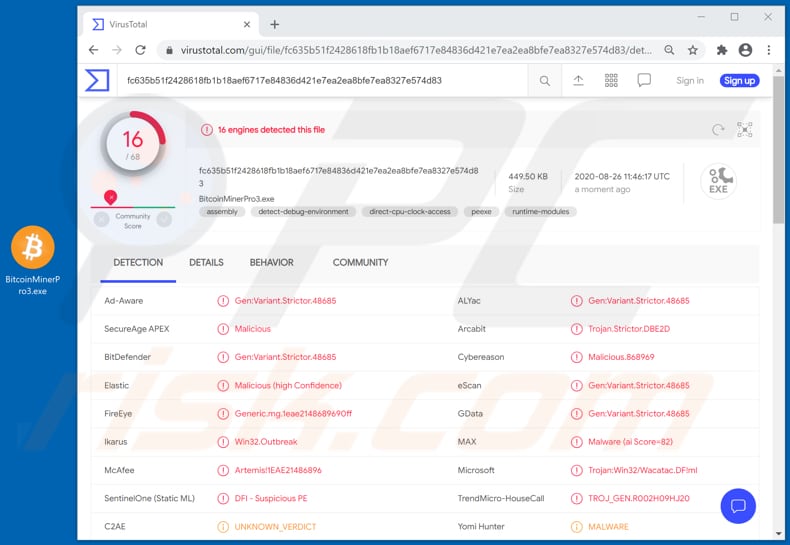790x545 pixels.
Task: Go back in browser history
Action: (x=93, y=50)
